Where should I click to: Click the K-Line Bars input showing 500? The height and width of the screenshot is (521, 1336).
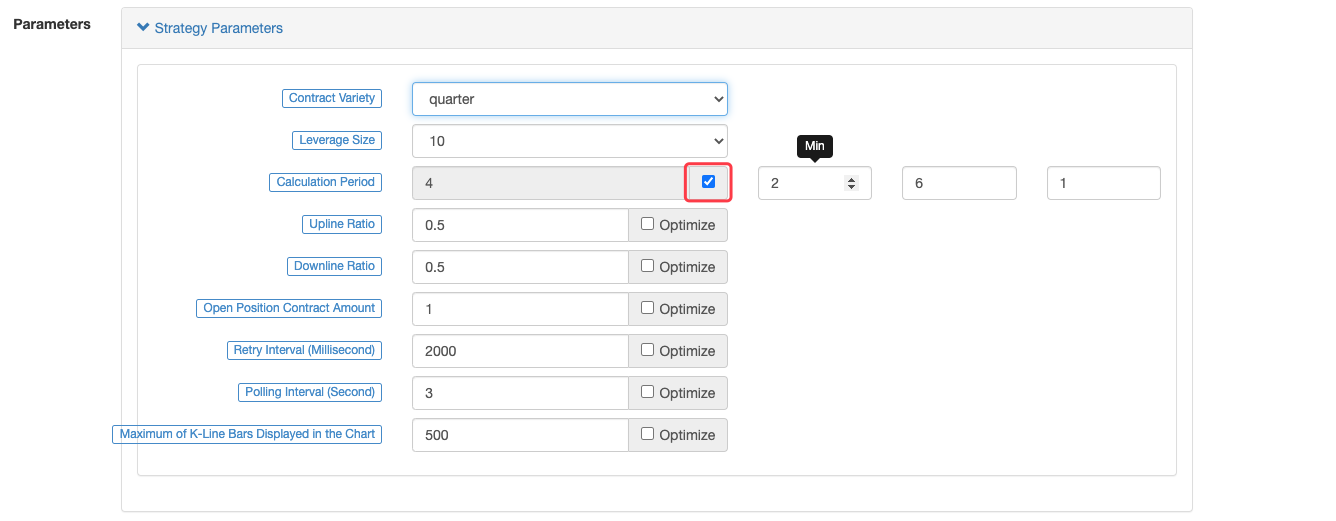click(x=519, y=435)
